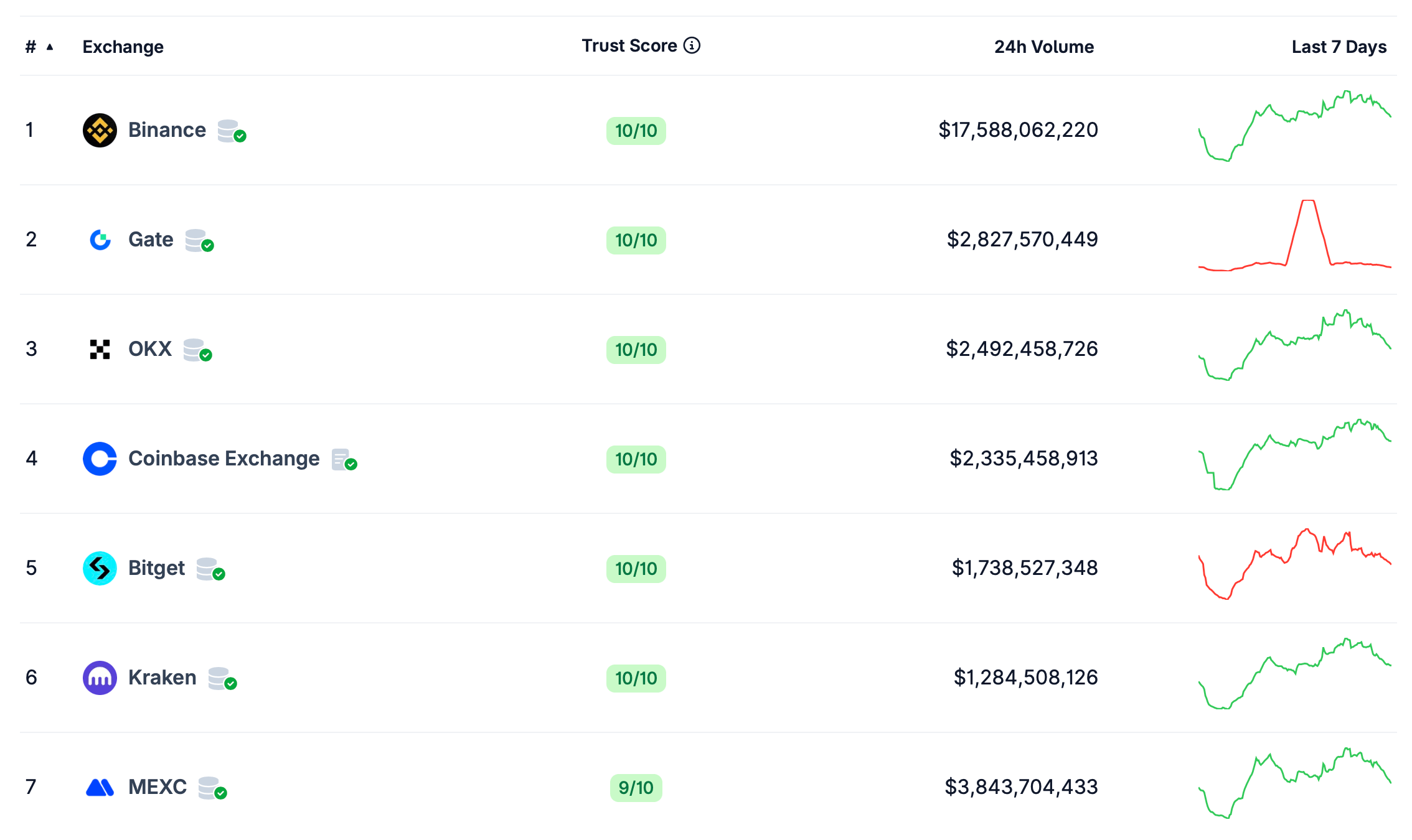Viewport: 1412px width, 840px height.
Task: Click Trust Score info icon
Action: (692, 45)
